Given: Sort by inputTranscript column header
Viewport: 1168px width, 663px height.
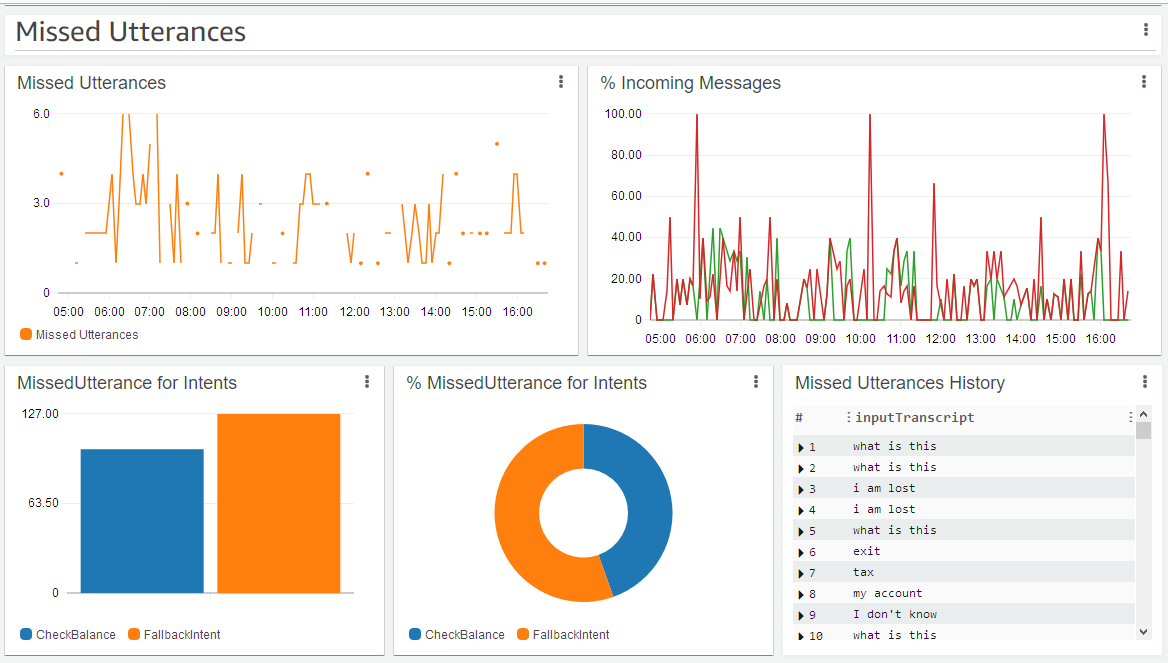Looking at the screenshot, I should click(914, 417).
